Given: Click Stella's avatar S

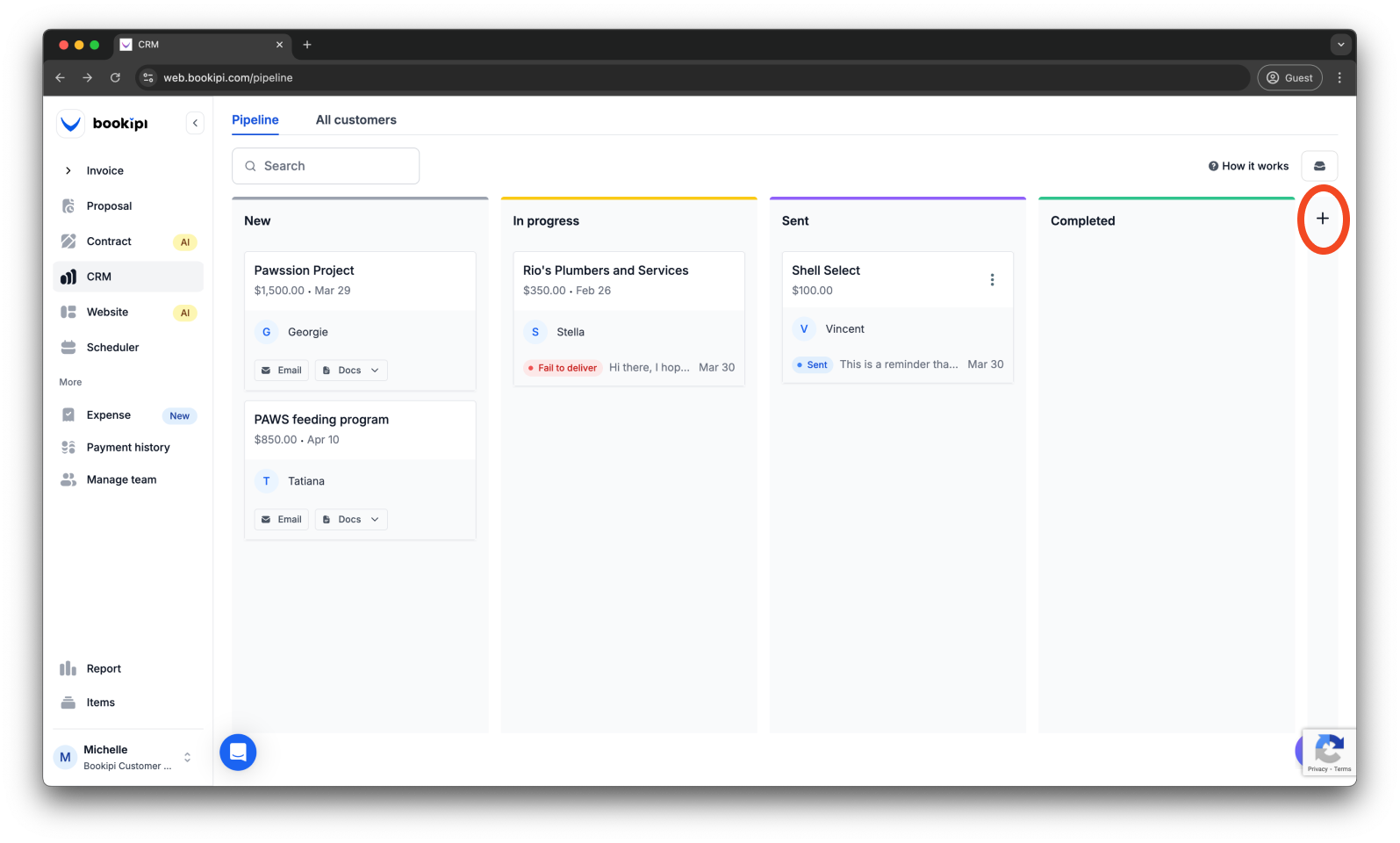Looking at the screenshot, I should (x=535, y=332).
